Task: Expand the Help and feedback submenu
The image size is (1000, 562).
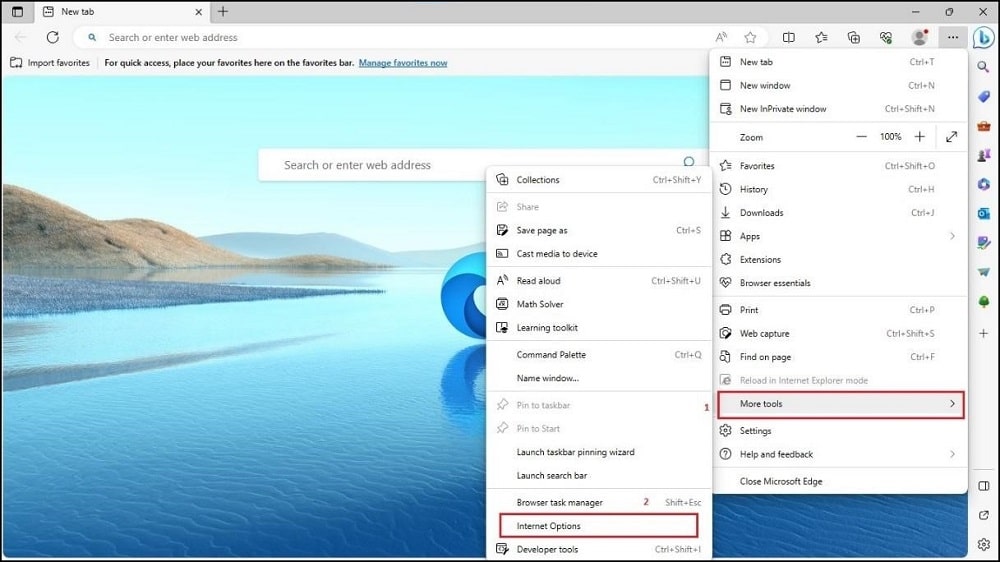Action: [x=838, y=454]
